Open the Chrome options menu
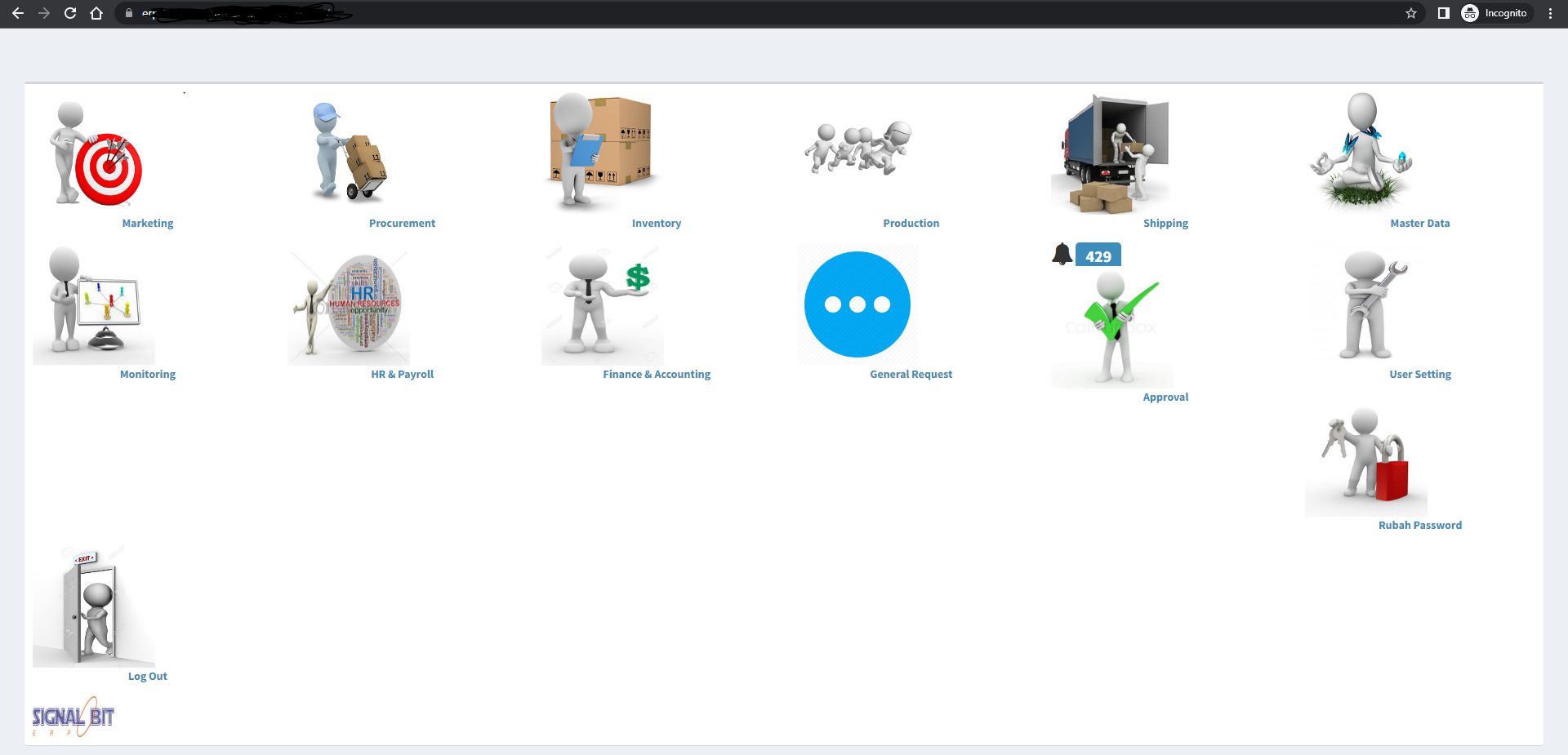Screen dimensions: 1568x755 [x=1551, y=13]
